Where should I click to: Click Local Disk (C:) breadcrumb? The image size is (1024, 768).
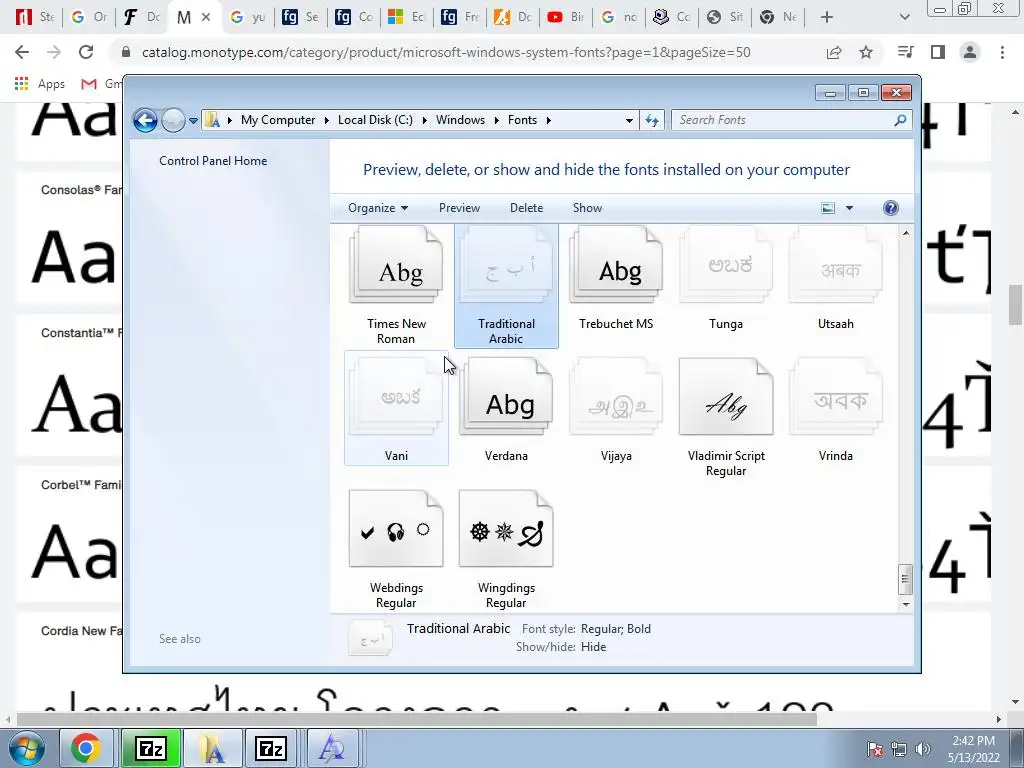coord(375,120)
